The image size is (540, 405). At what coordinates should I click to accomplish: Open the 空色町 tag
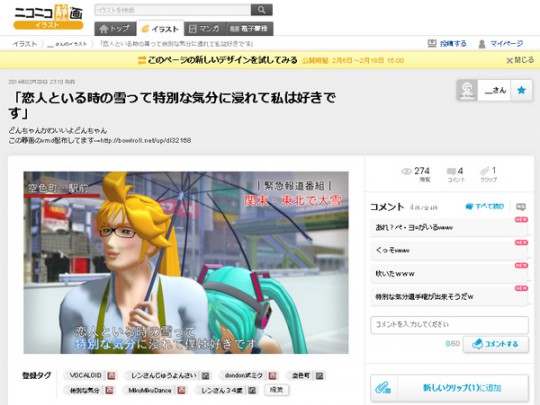point(301,375)
